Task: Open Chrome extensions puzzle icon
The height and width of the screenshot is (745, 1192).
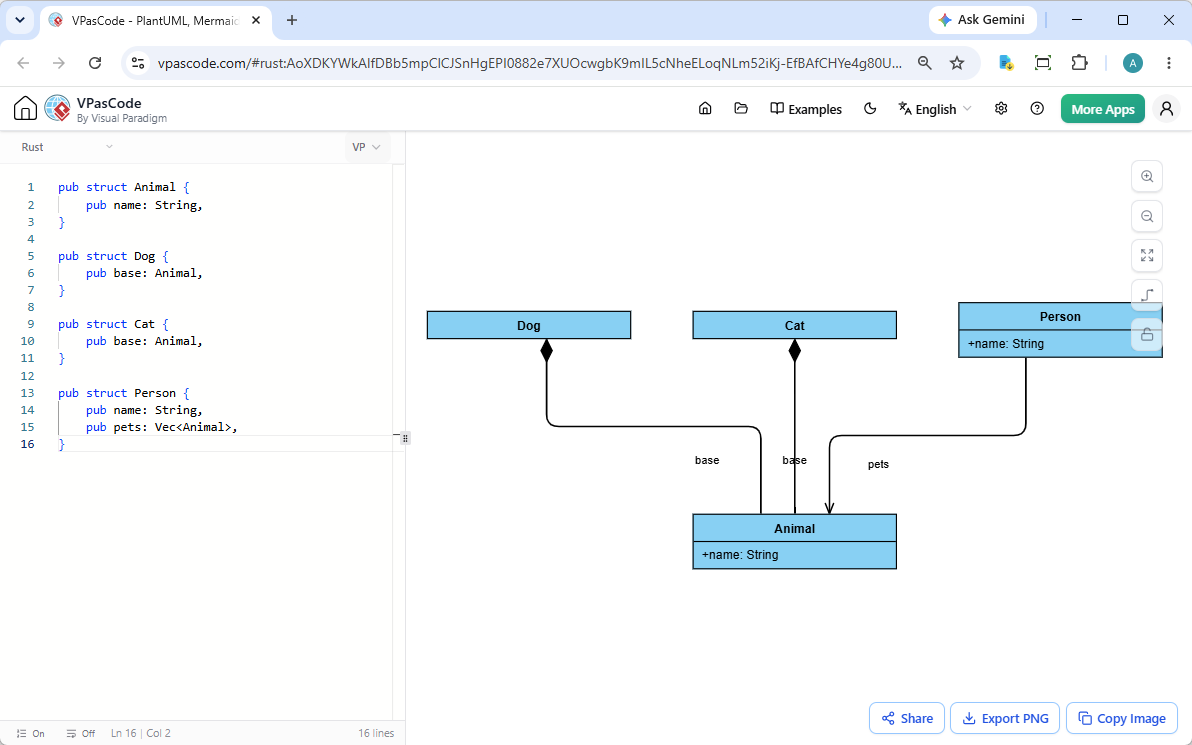Action: tap(1079, 63)
